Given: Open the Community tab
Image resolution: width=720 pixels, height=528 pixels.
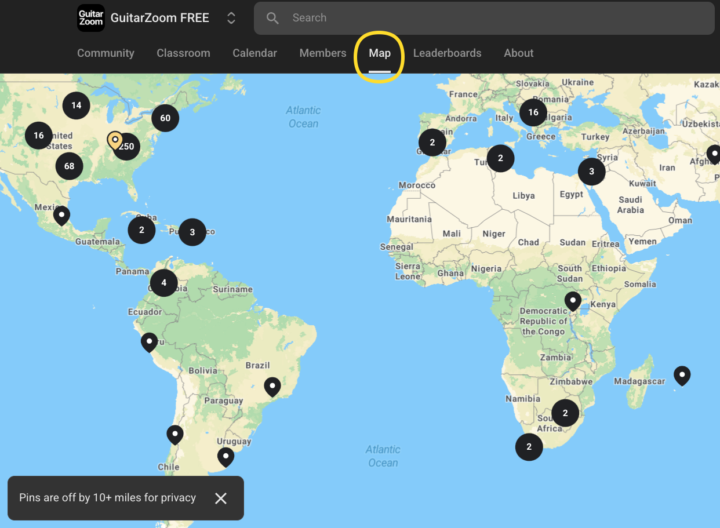Looking at the screenshot, I should click(x=105, y=53).
